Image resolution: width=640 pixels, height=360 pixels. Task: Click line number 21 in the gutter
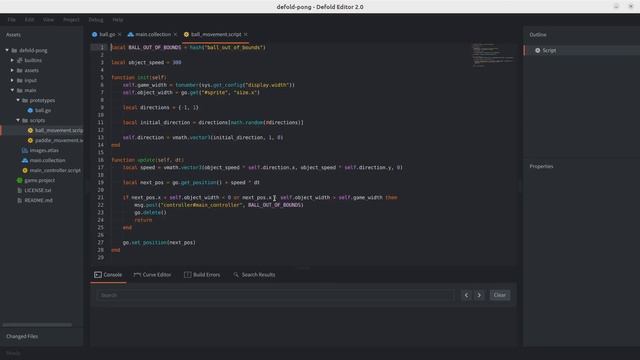(x=100, y=198)
